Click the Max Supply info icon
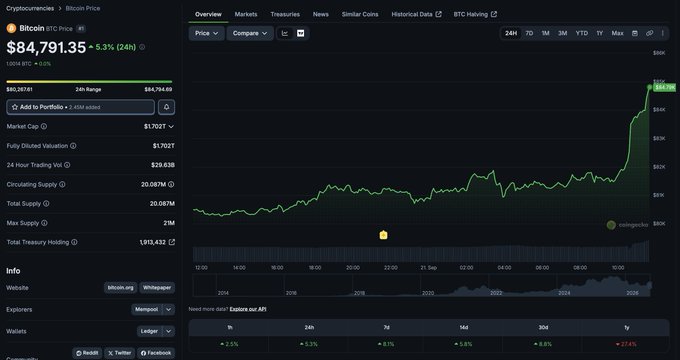The width and height of the screenshot is (680, 360). point(44,223)
